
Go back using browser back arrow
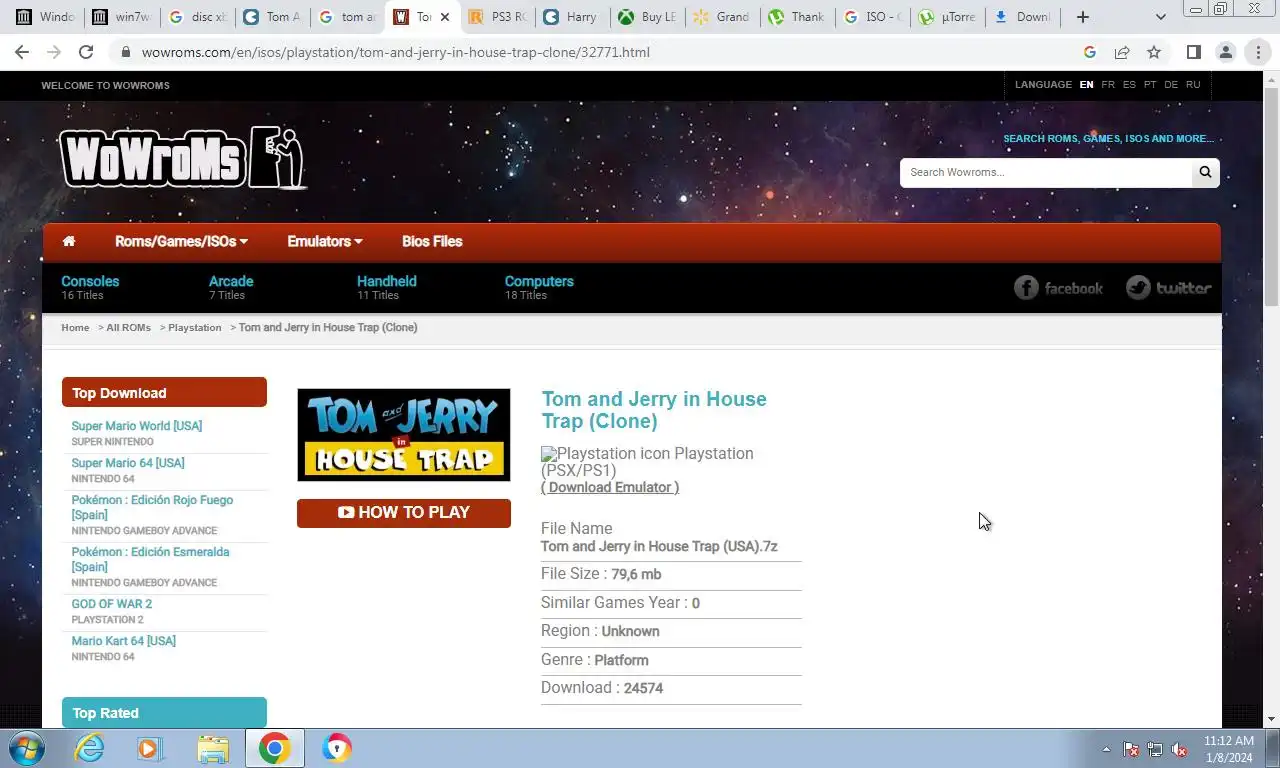(x=22, y=52)
